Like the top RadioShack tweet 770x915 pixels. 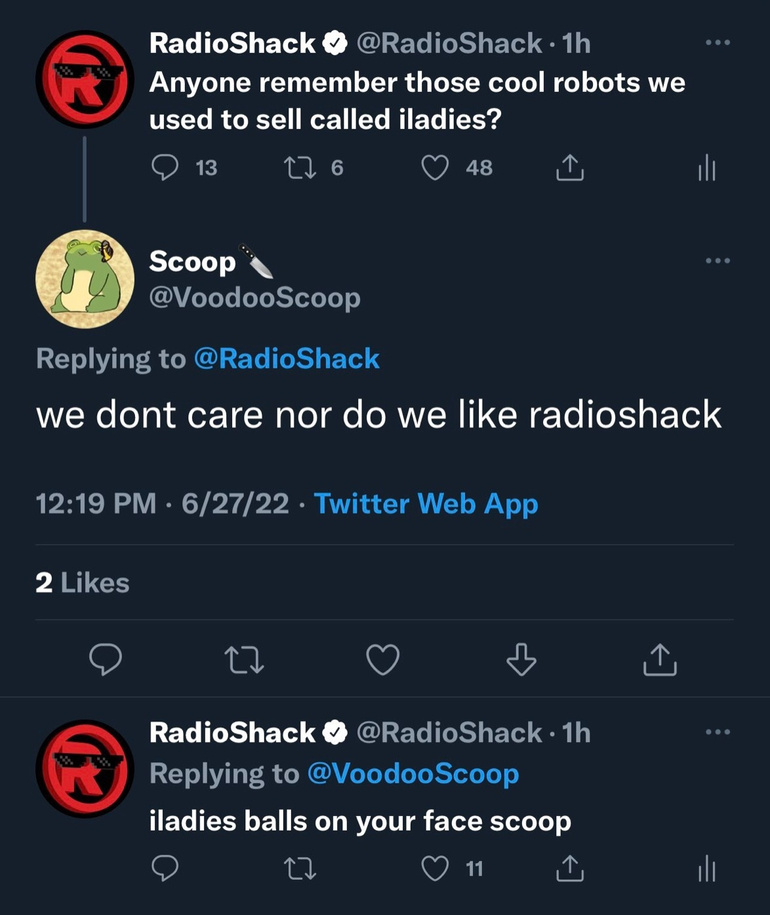click(x=434, y=169)
